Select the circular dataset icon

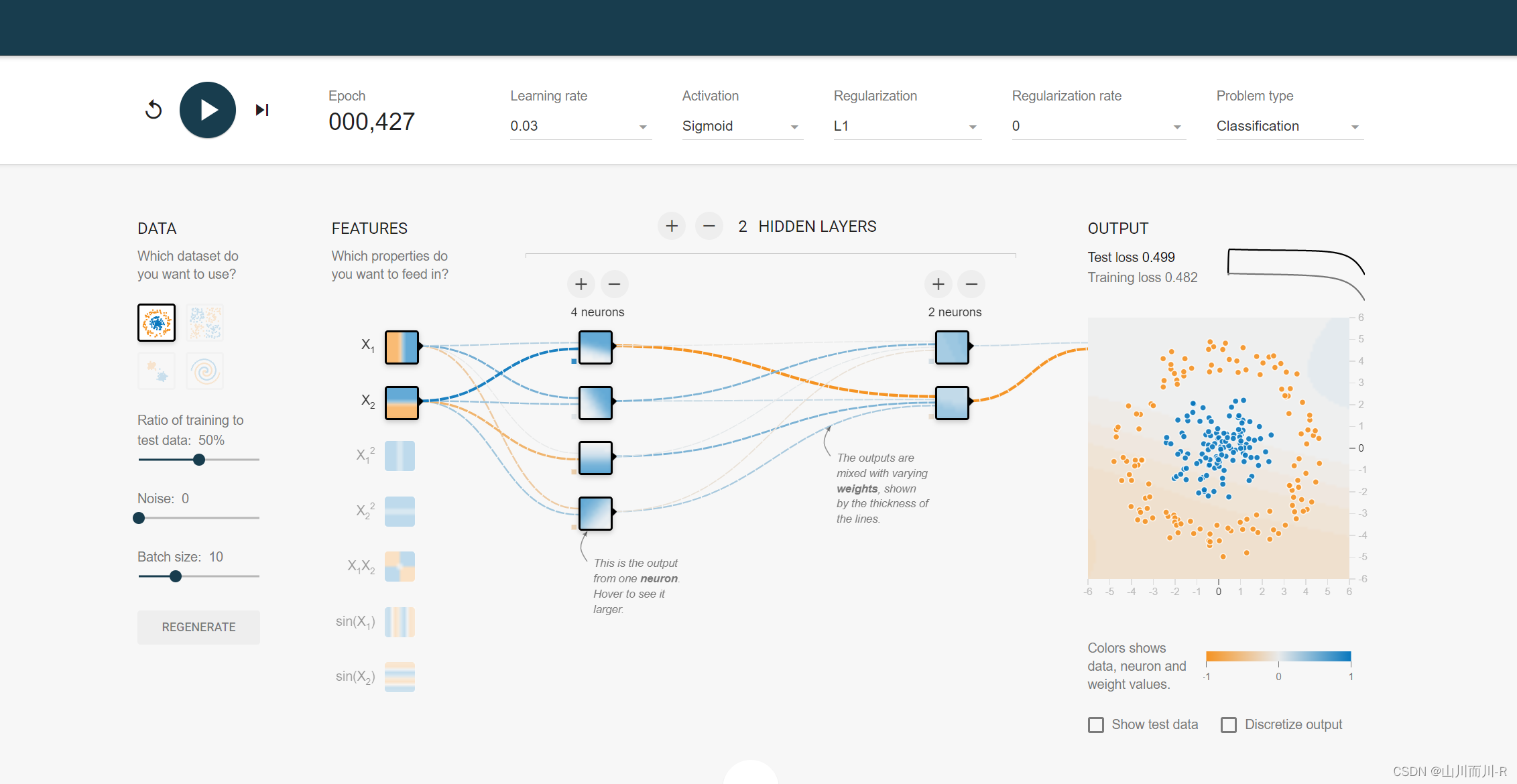click(157, 322)
